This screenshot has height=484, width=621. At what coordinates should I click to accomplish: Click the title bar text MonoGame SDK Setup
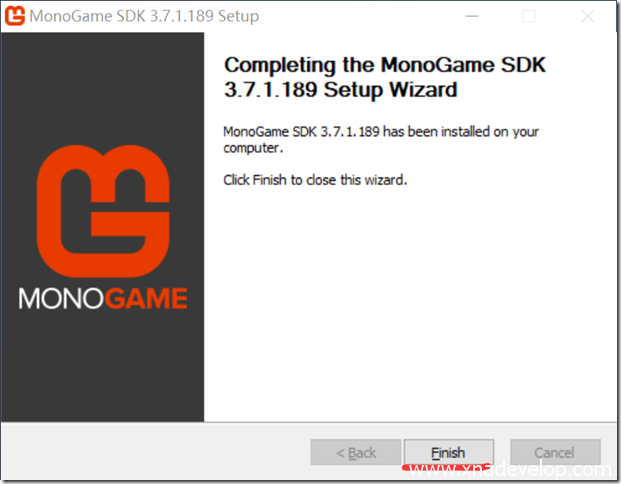tap(144, 16)
